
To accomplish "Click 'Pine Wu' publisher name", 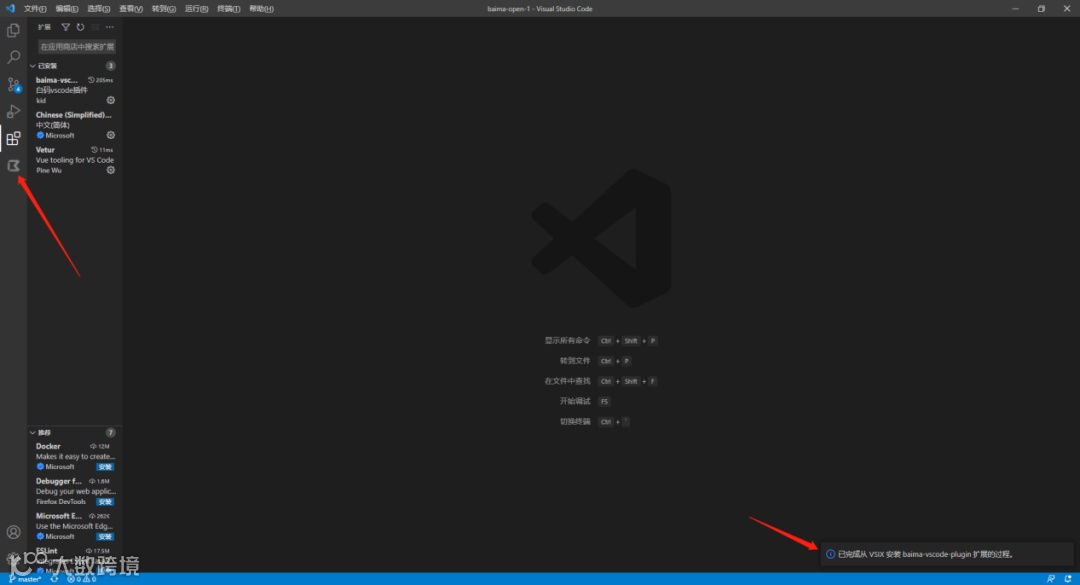I will (x=49, y=170).
